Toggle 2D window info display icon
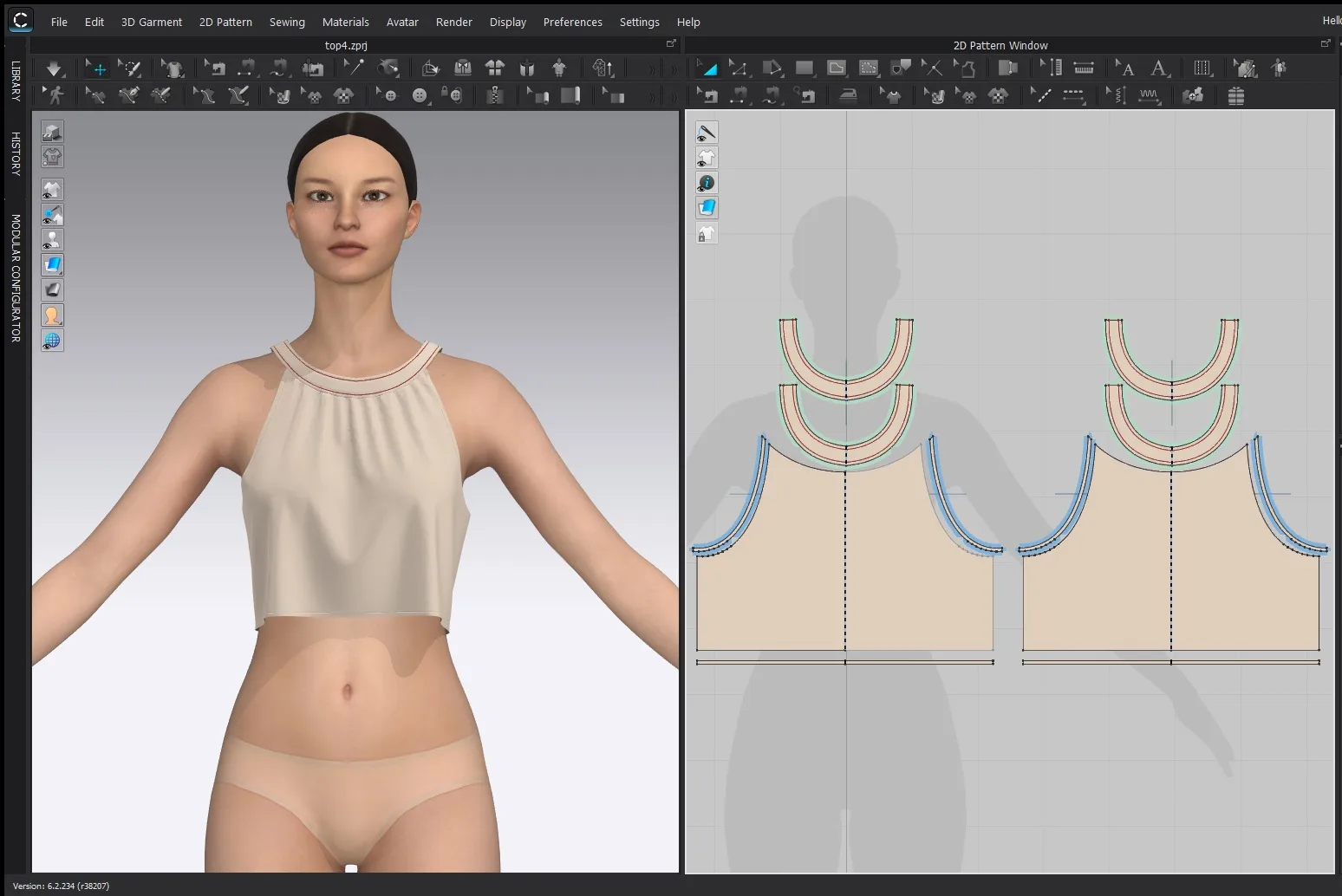This screenshot has height=896, width=1342. coord(707,183)
